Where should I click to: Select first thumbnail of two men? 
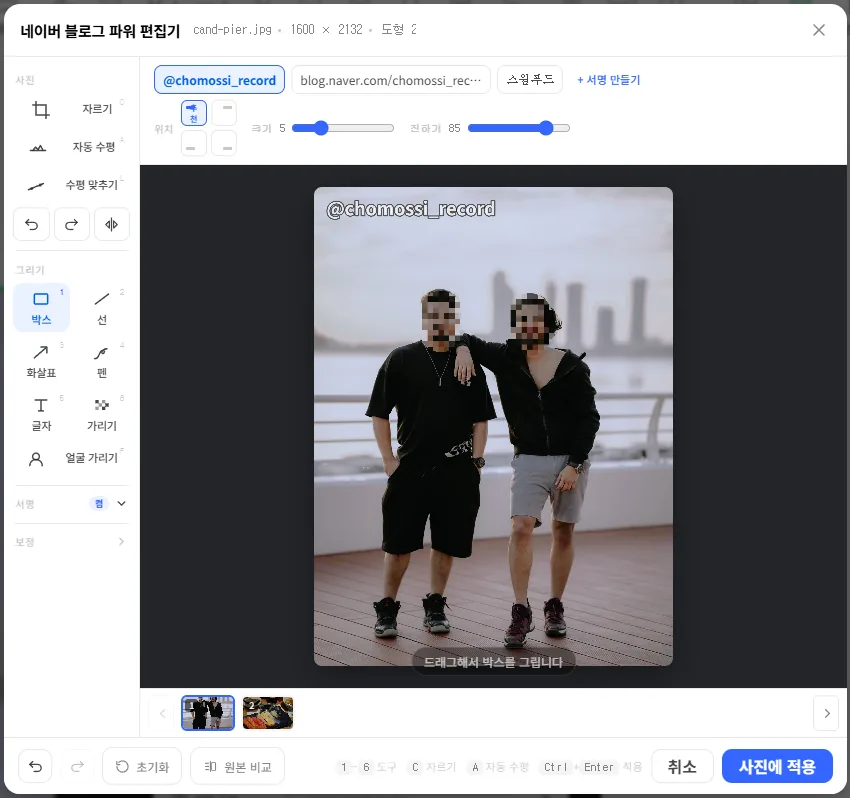(208, 713)
